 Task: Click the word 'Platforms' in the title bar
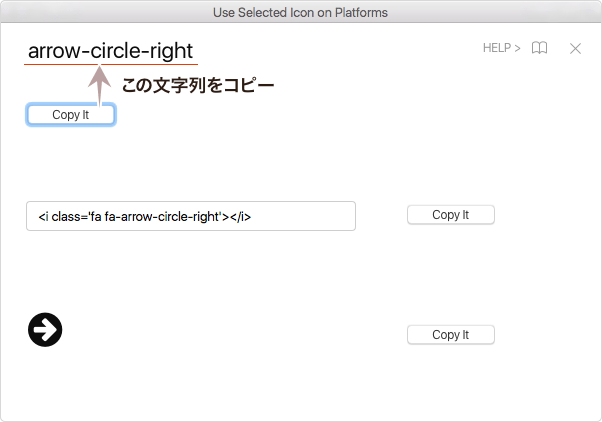[359, 12]
